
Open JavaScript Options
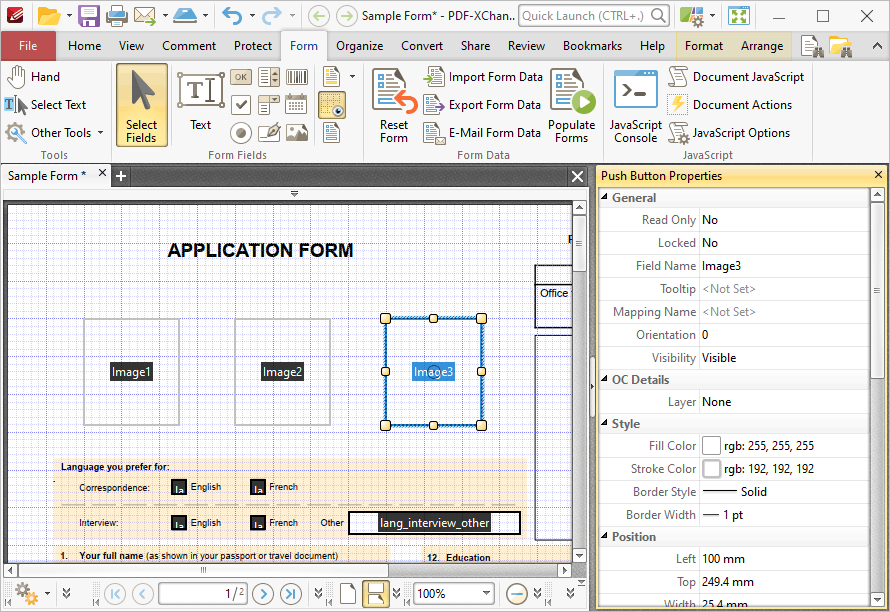click(x=729, y=133)
